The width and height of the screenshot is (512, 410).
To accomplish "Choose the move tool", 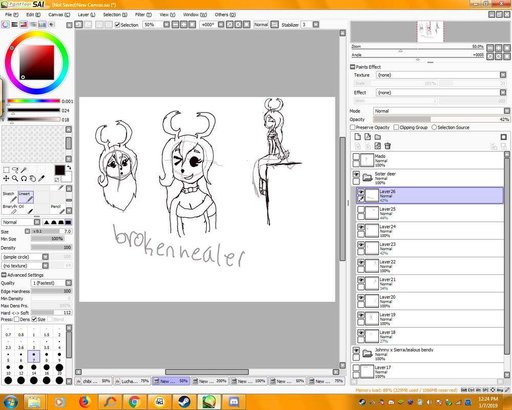I will (6, 179).
